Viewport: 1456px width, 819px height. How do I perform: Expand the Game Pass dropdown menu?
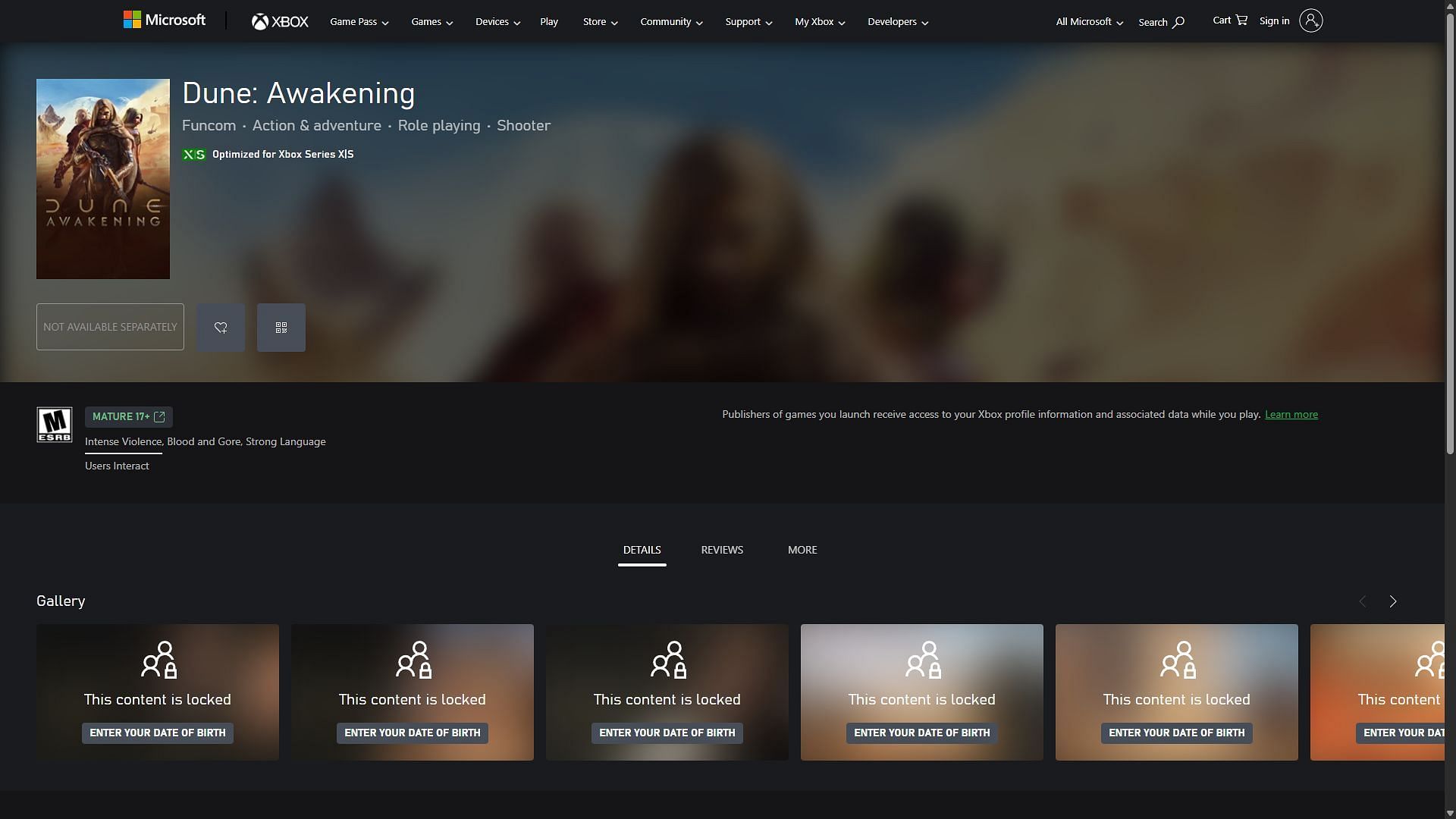[x=359, y=22]
